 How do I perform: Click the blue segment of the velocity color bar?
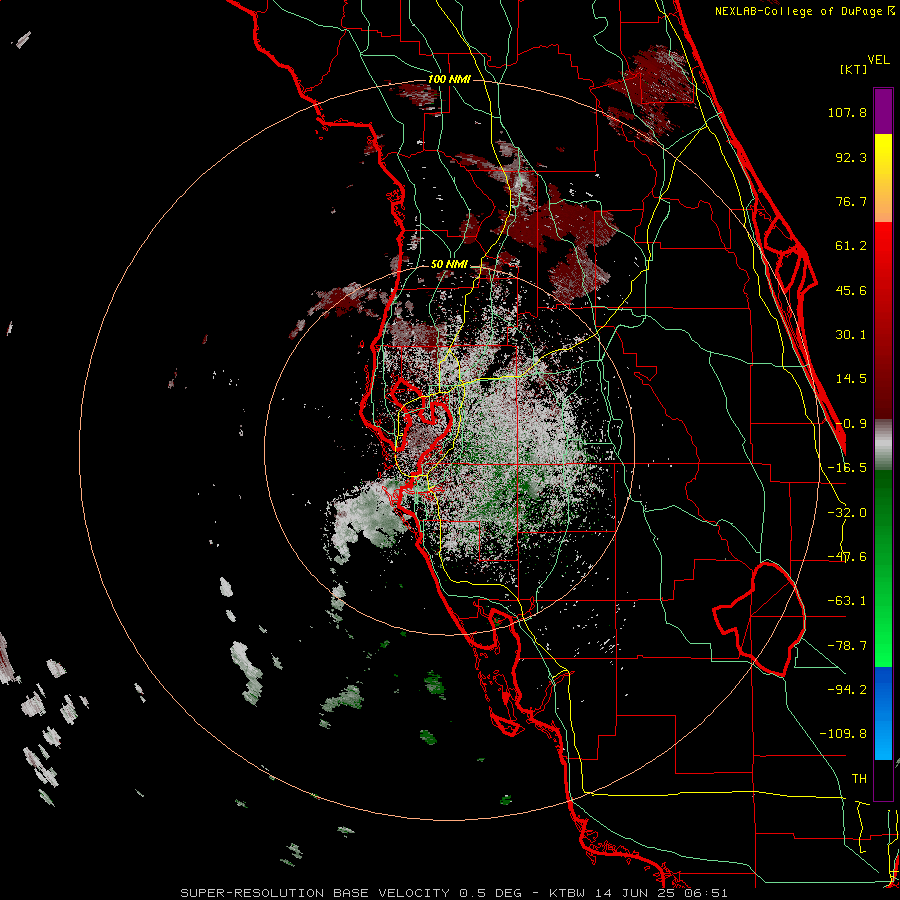click(883, 713)
